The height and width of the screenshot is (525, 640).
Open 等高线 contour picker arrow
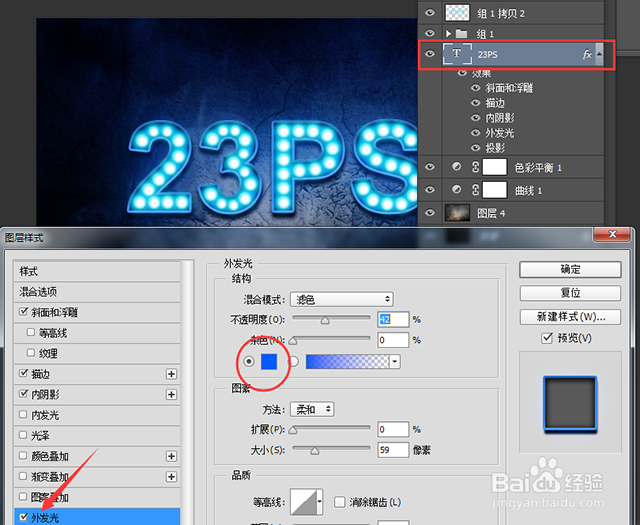pos(320,502)
